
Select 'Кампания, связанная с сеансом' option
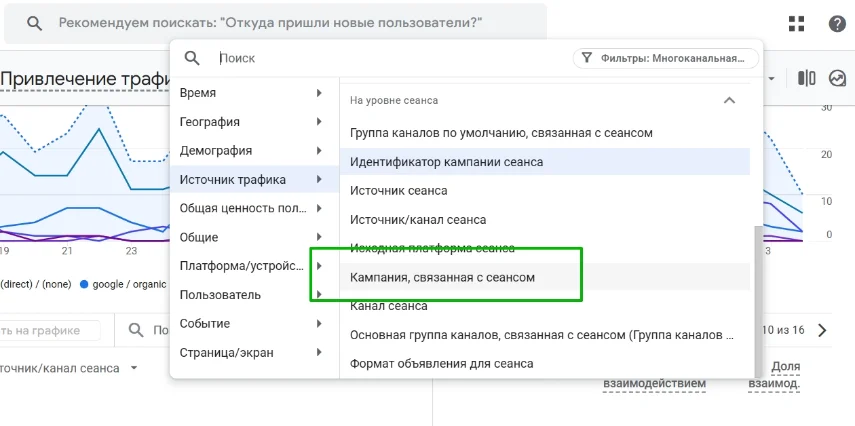coord(442,277)
